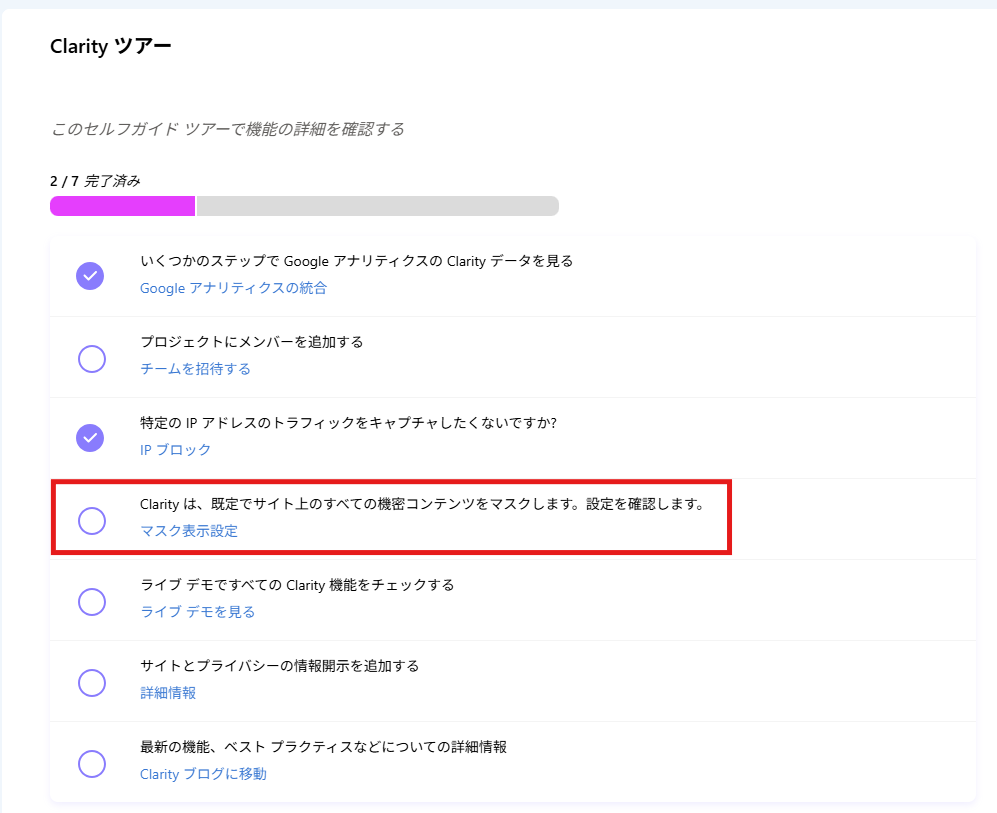
Task: Select text 特定の IP アドレスのトラフィック question
Action: [x=348, y=423]
